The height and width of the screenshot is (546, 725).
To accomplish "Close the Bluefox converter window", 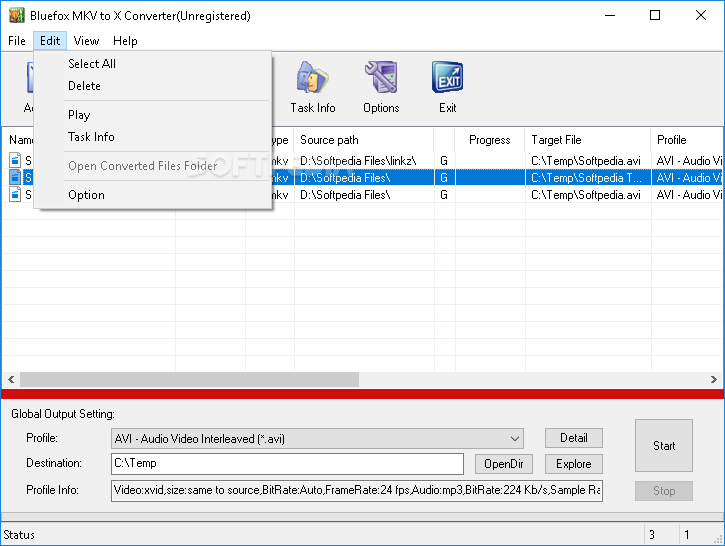I will pos(700,15).
